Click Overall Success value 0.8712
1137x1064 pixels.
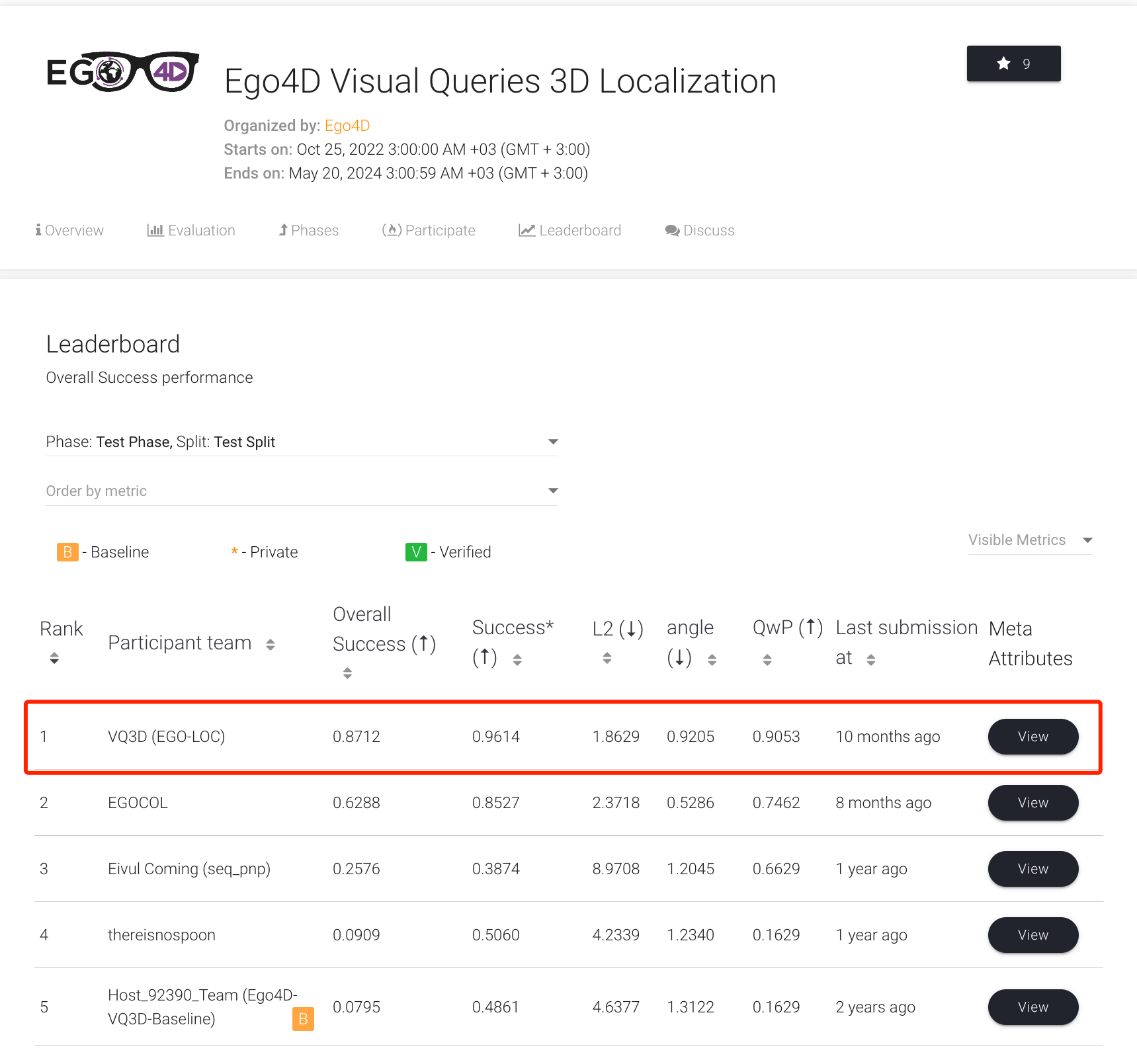[357, 737]
